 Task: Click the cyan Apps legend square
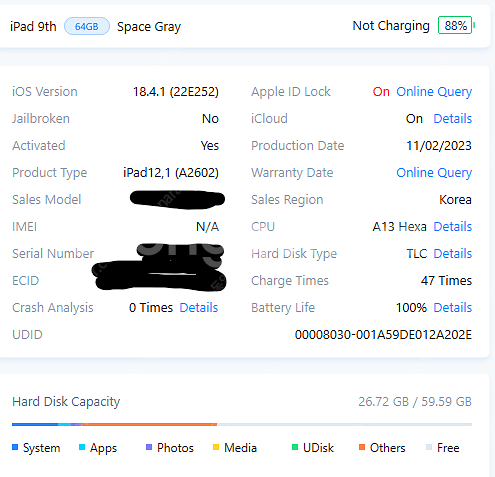tap(82, 447)
